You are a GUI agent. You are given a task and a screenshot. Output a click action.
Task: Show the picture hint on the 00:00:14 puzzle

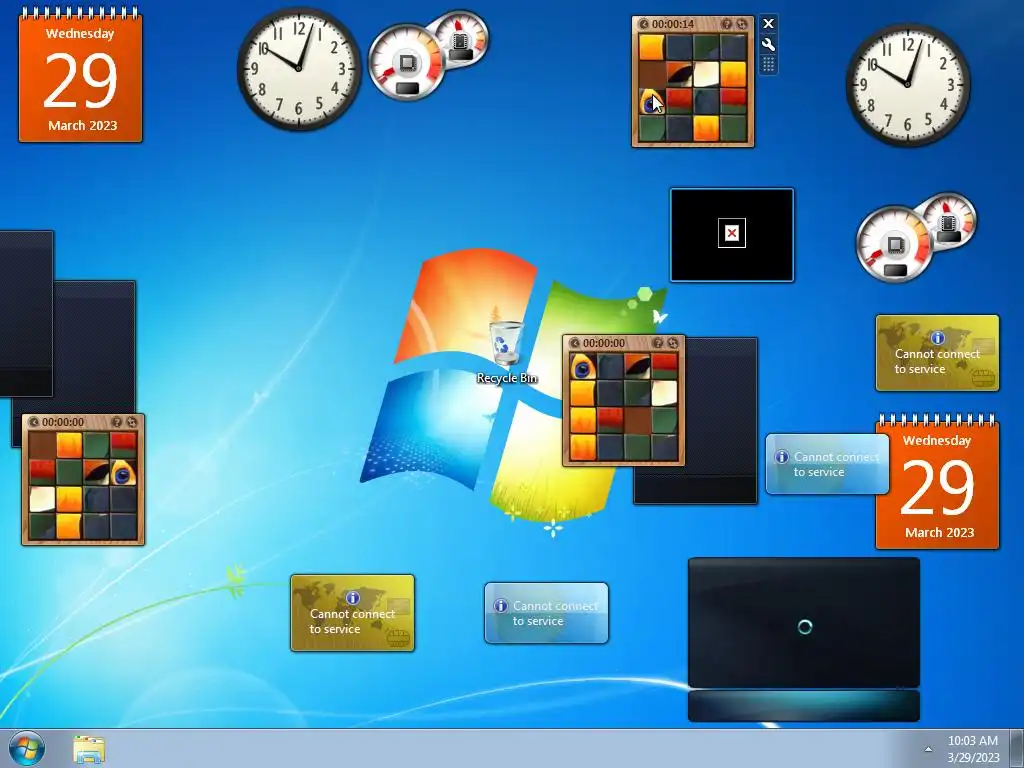727,24
